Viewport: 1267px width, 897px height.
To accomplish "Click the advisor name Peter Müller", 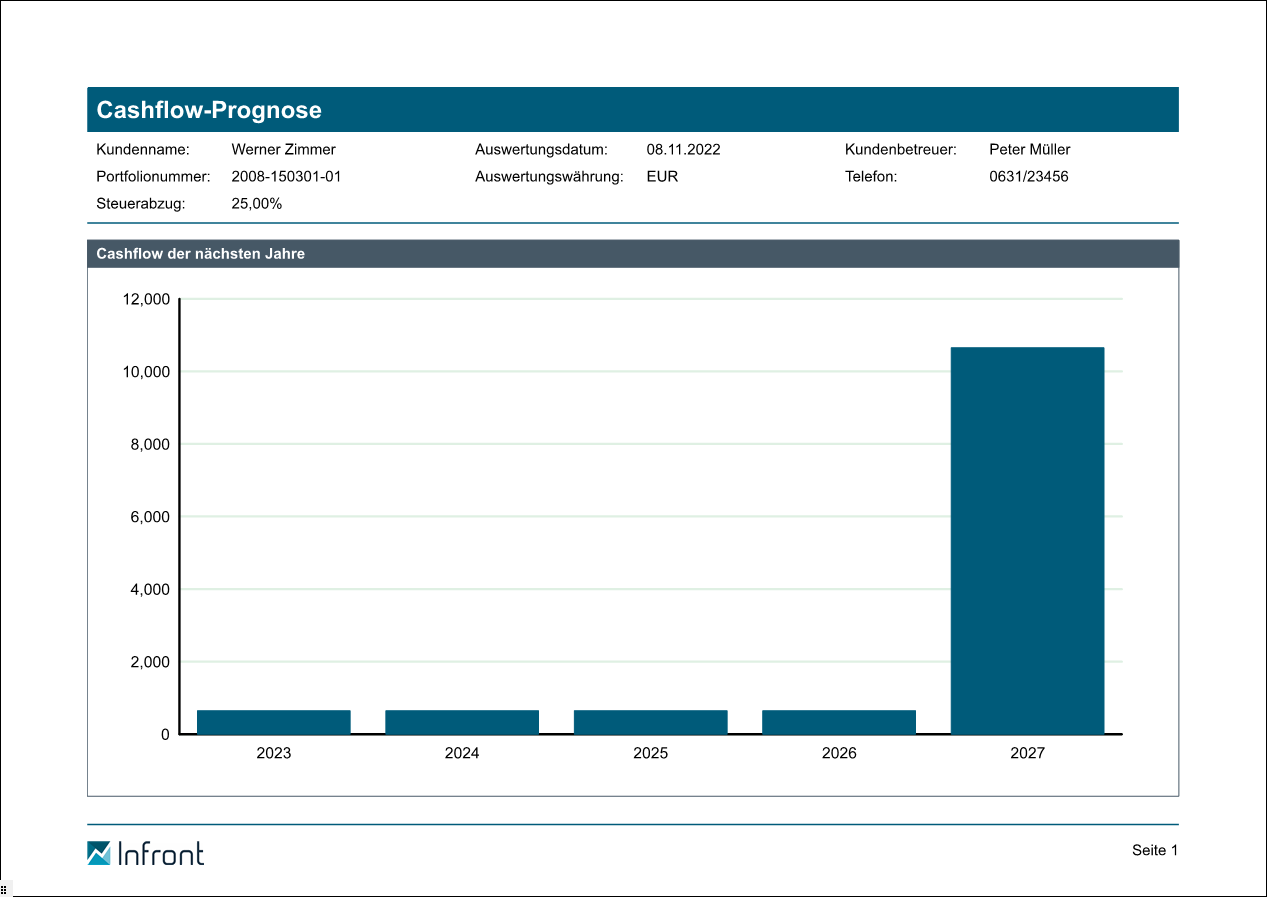I will coord(1029,150).
